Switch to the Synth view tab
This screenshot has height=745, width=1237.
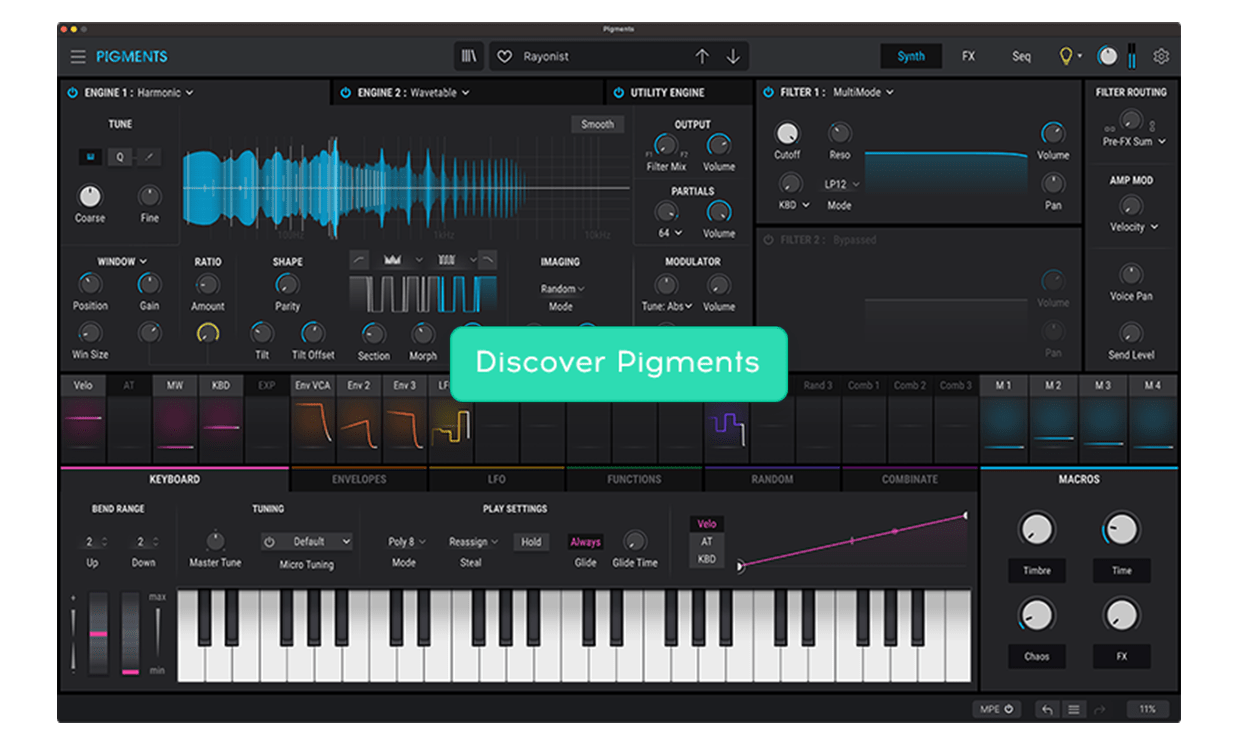pyautogui.click(x=911, y=57)
